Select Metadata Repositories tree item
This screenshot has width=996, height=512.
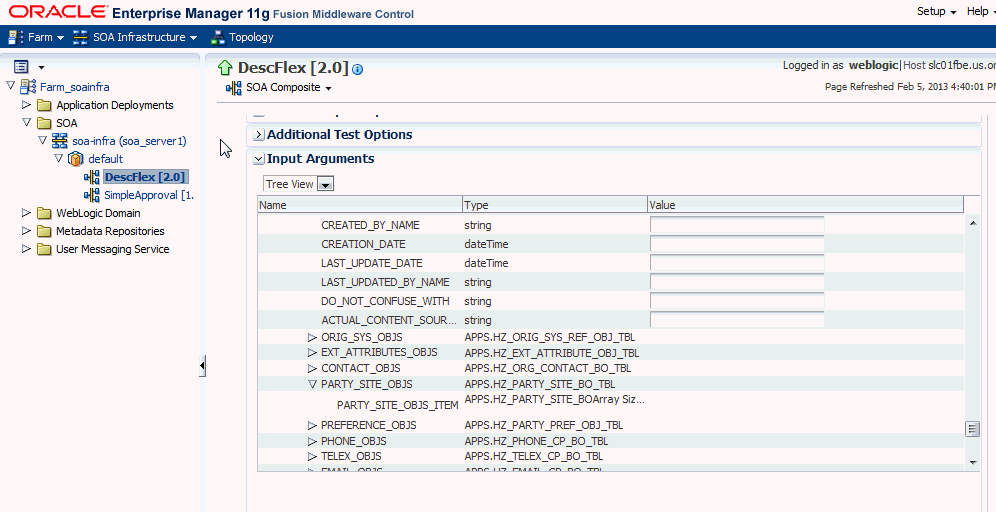(111, 231)
